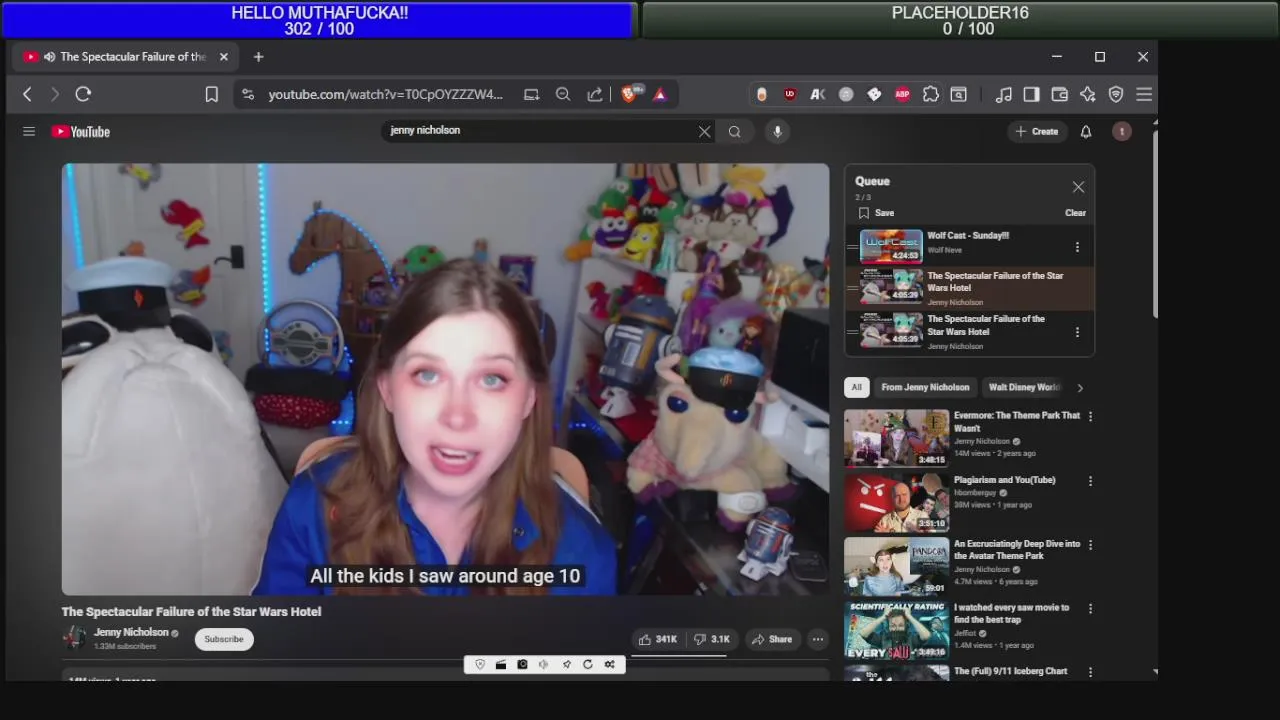
Task: Open Evermore: The Theme Park That Wasn't video
Action: point(1017,421)
